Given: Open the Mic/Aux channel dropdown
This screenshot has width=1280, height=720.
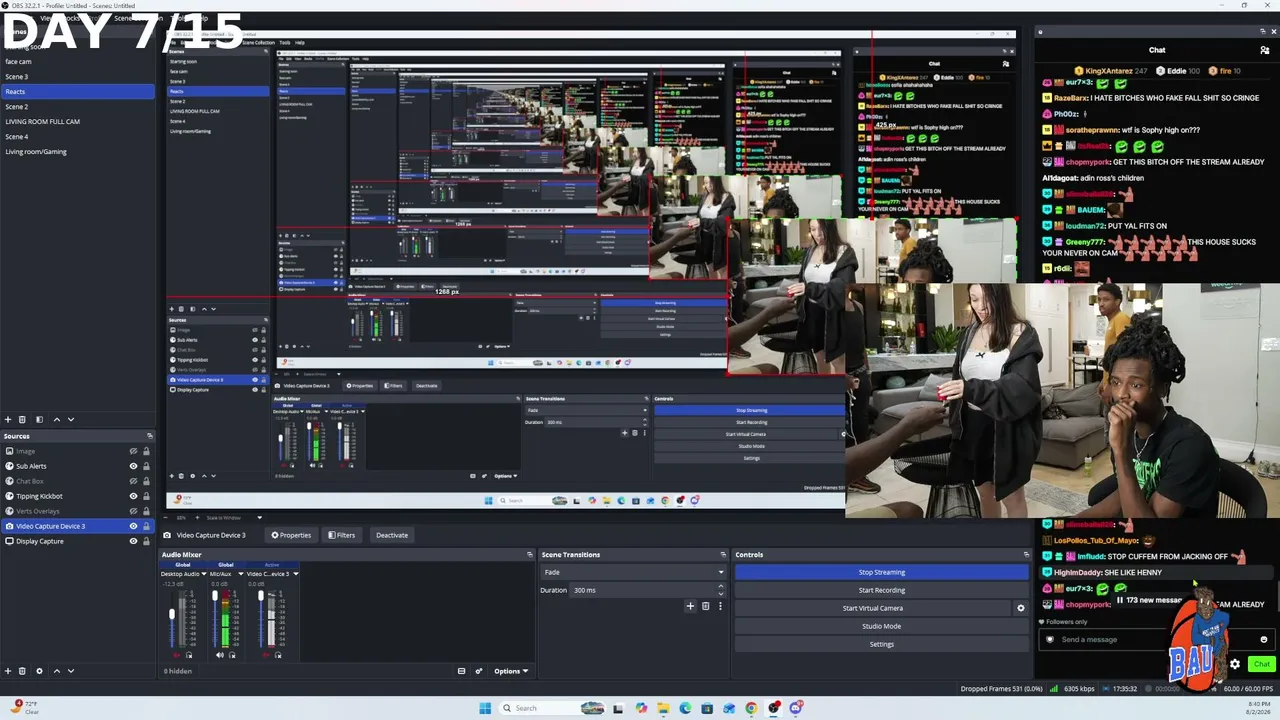Looking at the screenshot, I should pos(240,574).
